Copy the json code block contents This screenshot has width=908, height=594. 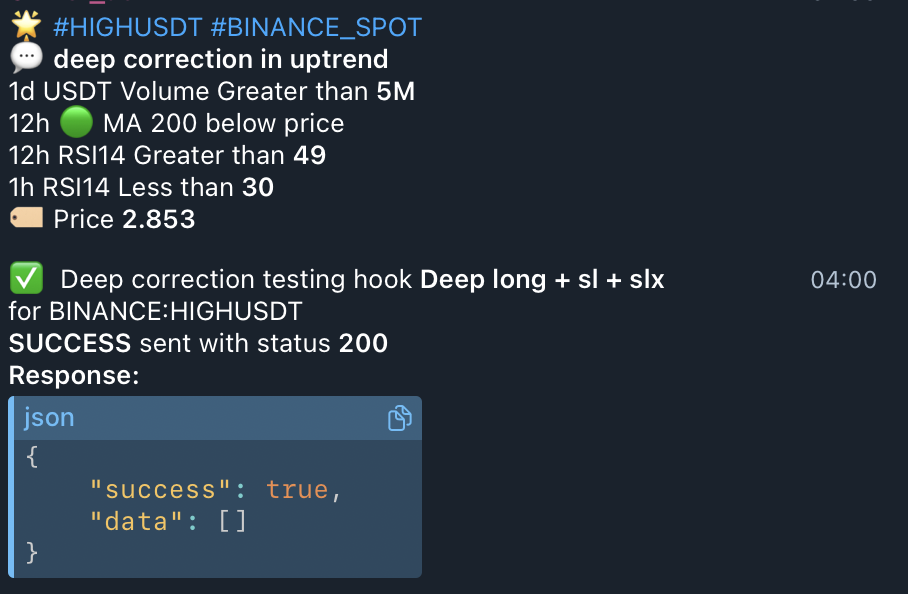[x=399, y=418]
